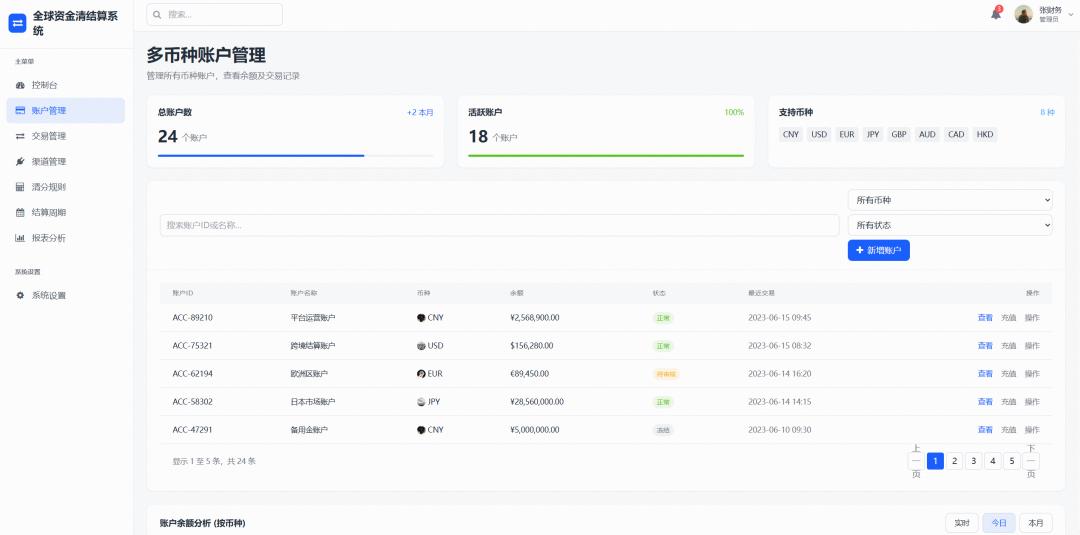Screen dimensions: 1080x535
Task: Expand the user menu chevron
Action: tap(1070, 14)
